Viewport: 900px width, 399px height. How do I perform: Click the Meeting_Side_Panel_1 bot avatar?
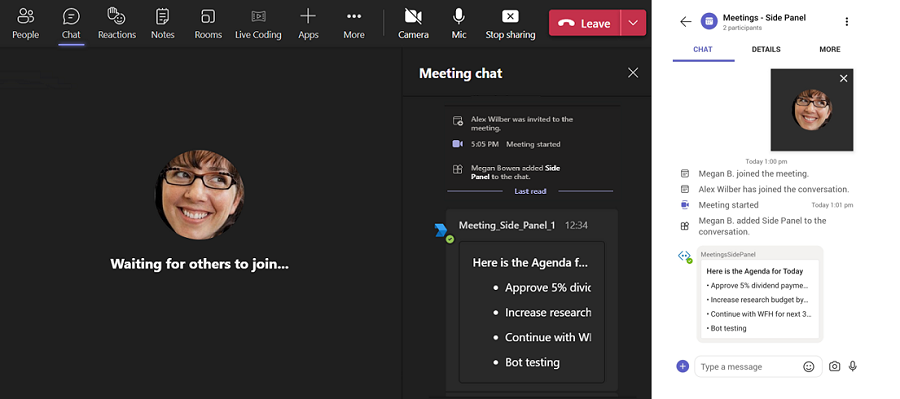441,231
